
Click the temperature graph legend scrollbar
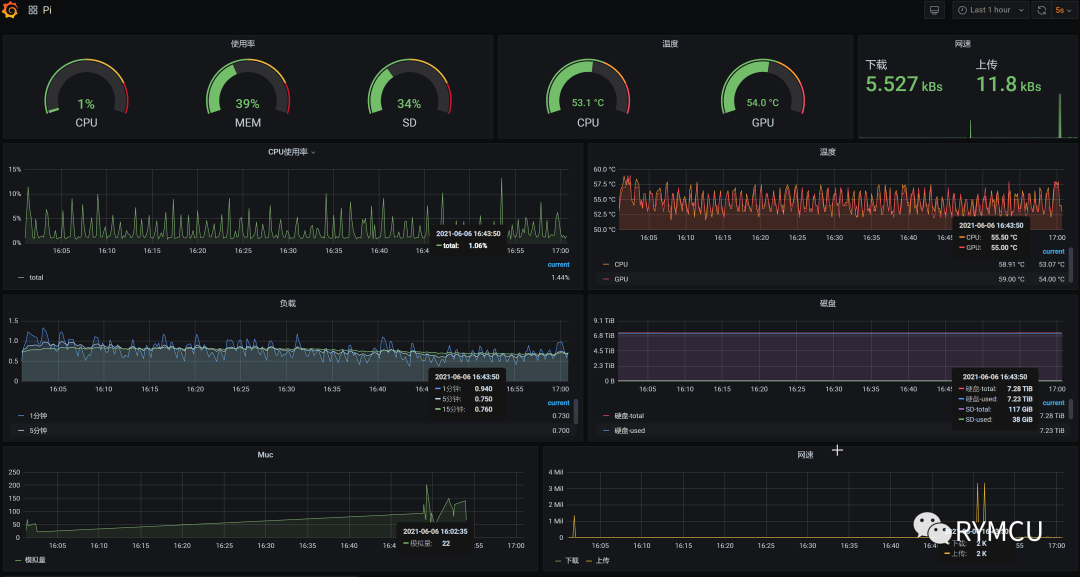1070,265
